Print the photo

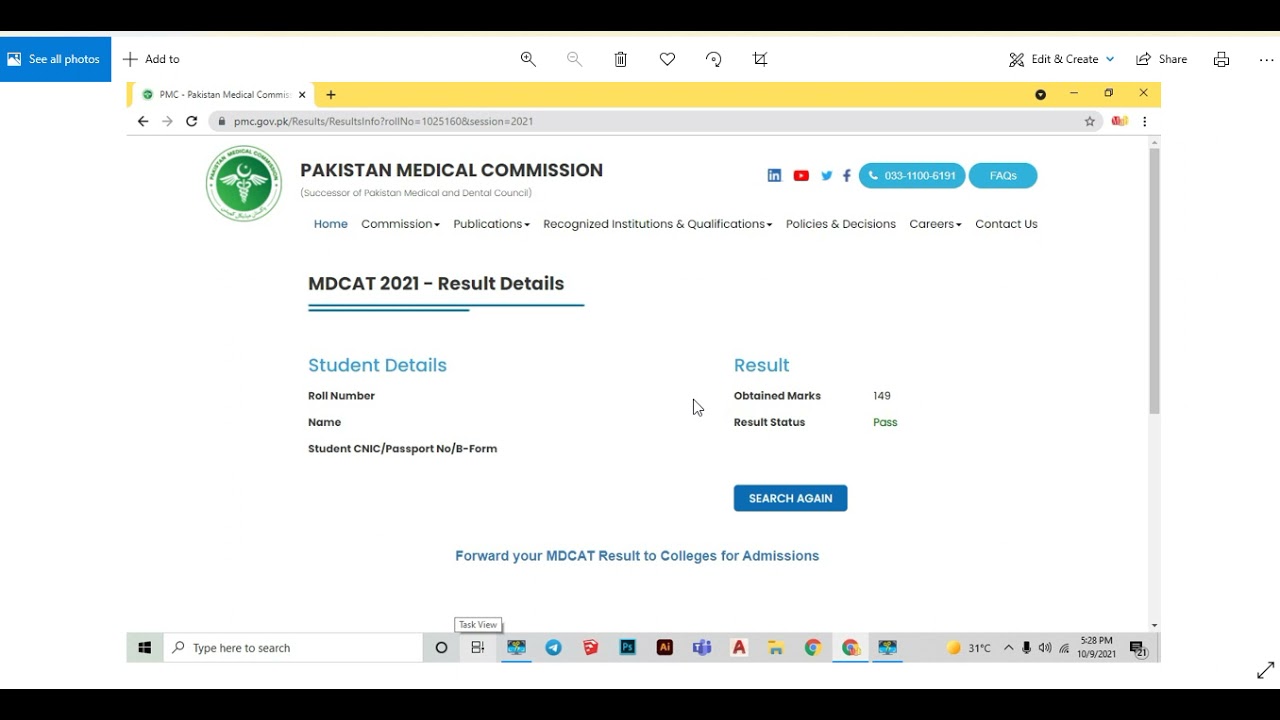point(1221,59)
